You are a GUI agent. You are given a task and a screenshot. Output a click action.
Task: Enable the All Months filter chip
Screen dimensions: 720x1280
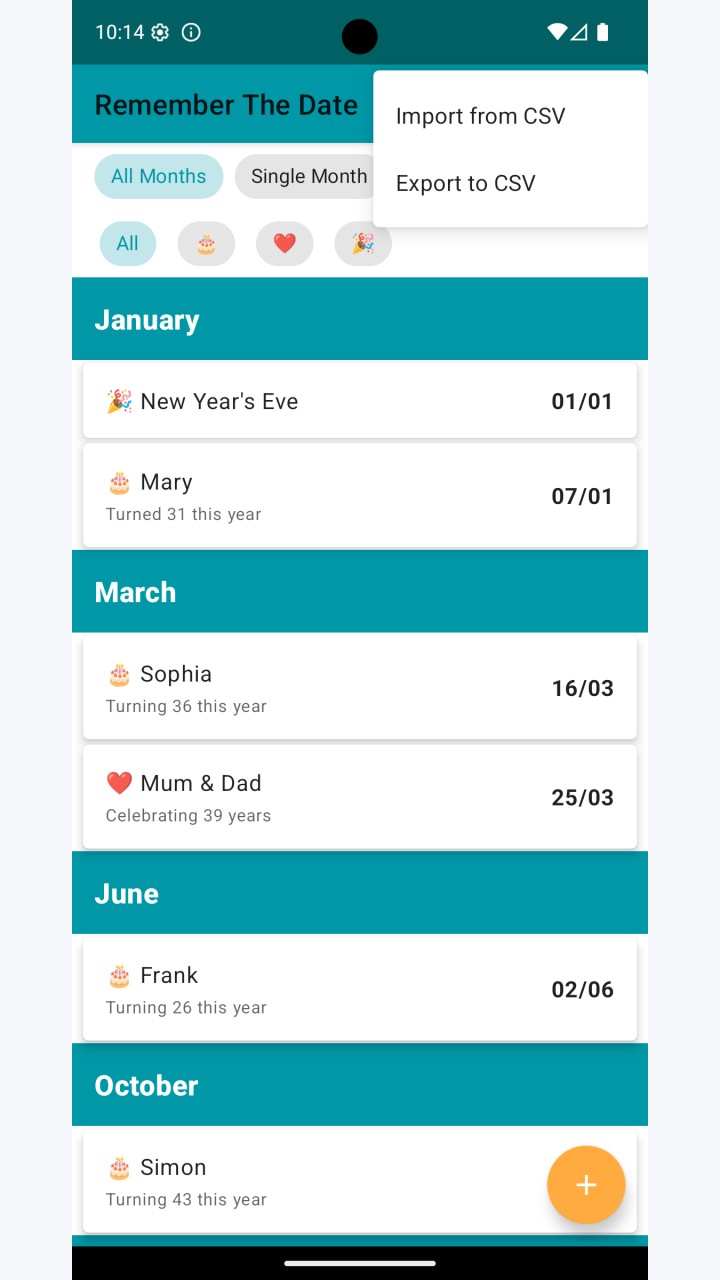[159, 176]
